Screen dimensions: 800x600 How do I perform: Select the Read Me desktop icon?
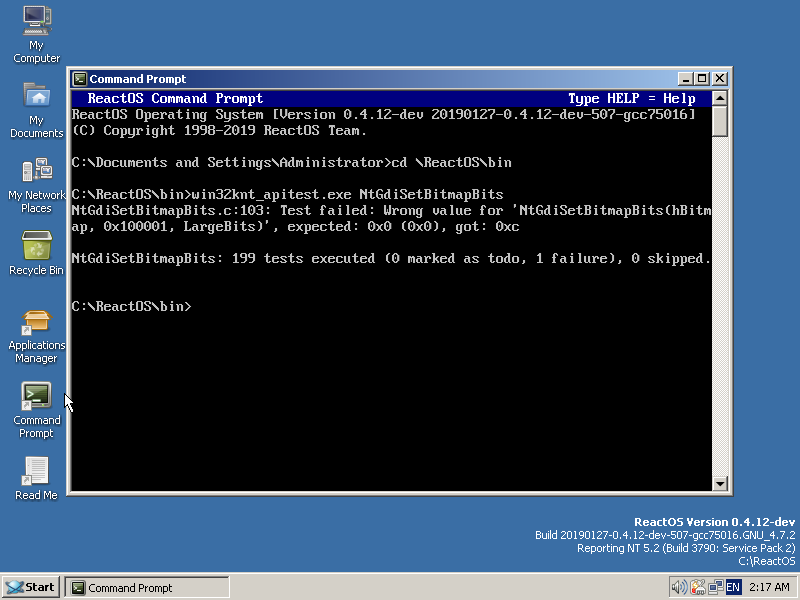pos(36,479)
